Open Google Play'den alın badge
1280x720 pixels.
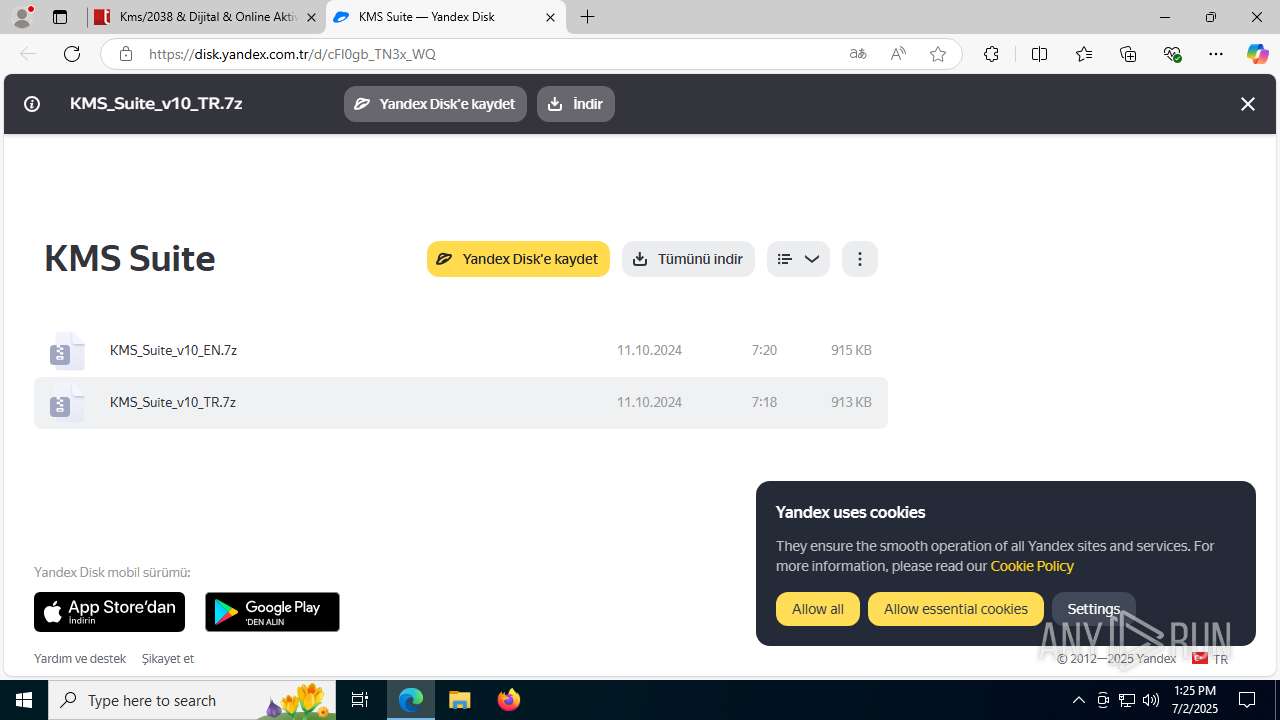click(272, 612)
